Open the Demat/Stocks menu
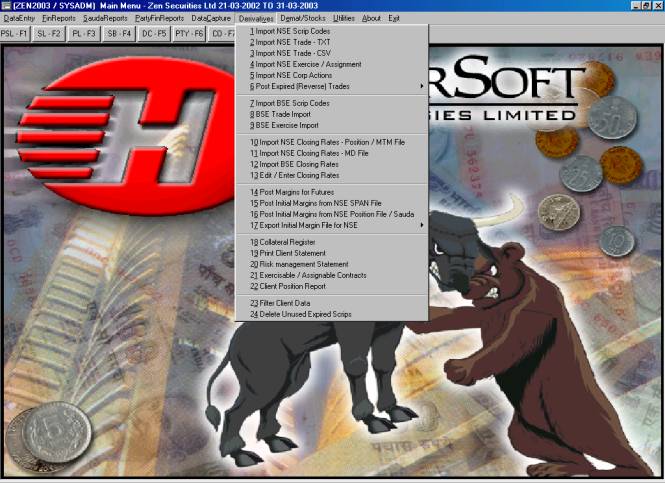Screen dimensions: 665x483 click(303, 18)
